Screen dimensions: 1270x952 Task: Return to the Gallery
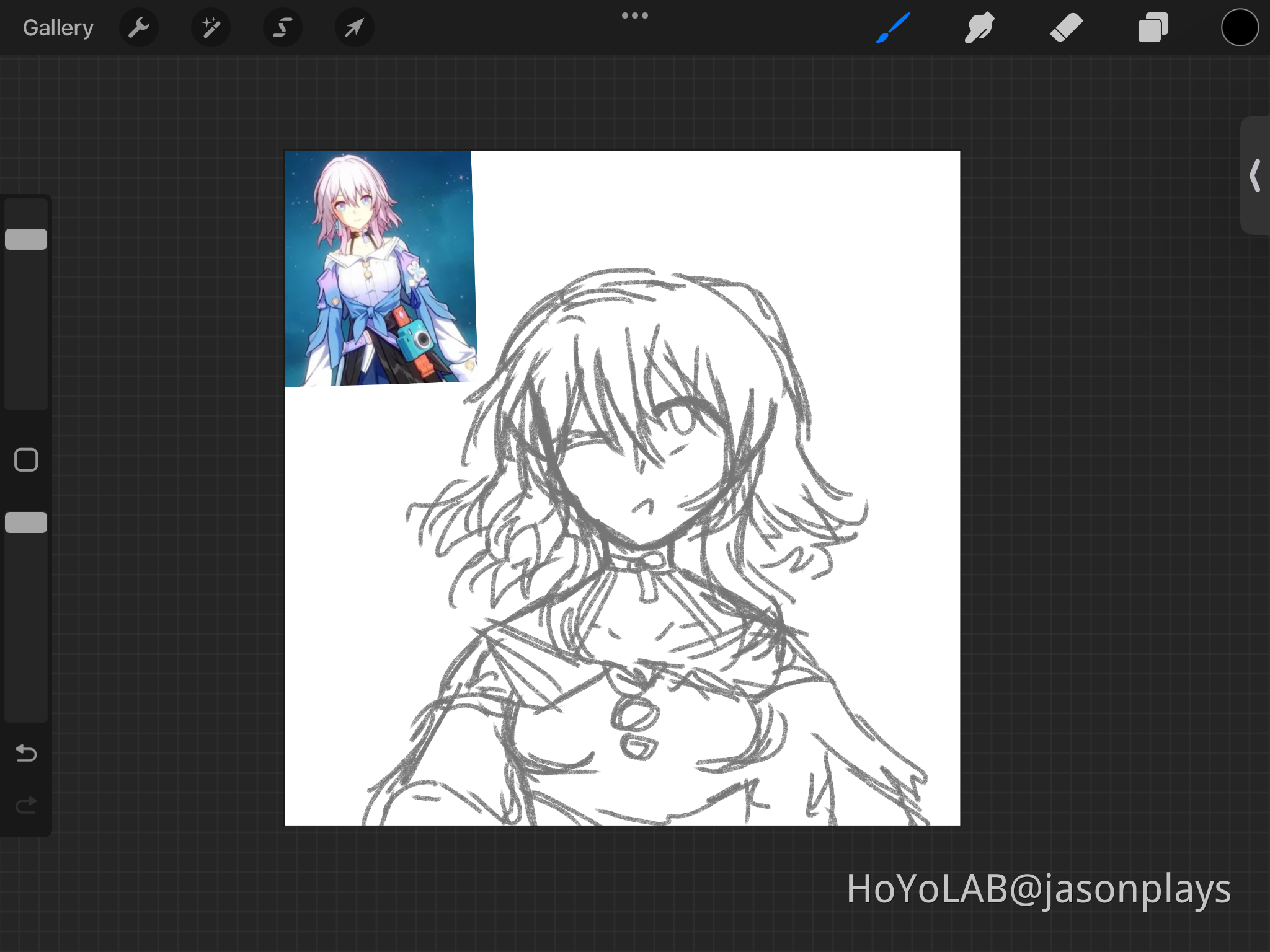tap(57, 27)
